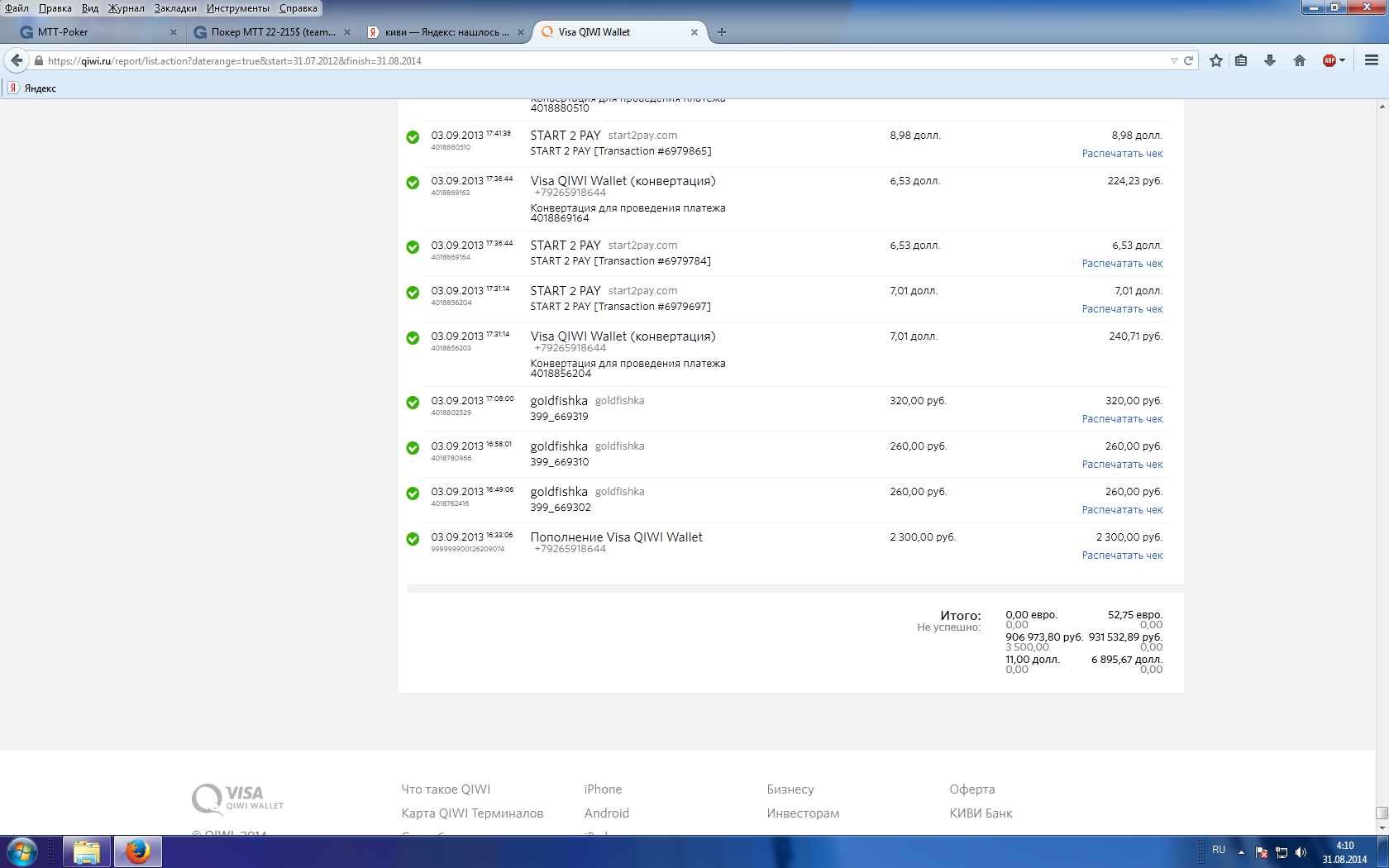Print receipt for goldfishka 320,00 руб.
The width and height of the screenshot is (1389, 868).
pyautogui.click(x=1122, y=419)
